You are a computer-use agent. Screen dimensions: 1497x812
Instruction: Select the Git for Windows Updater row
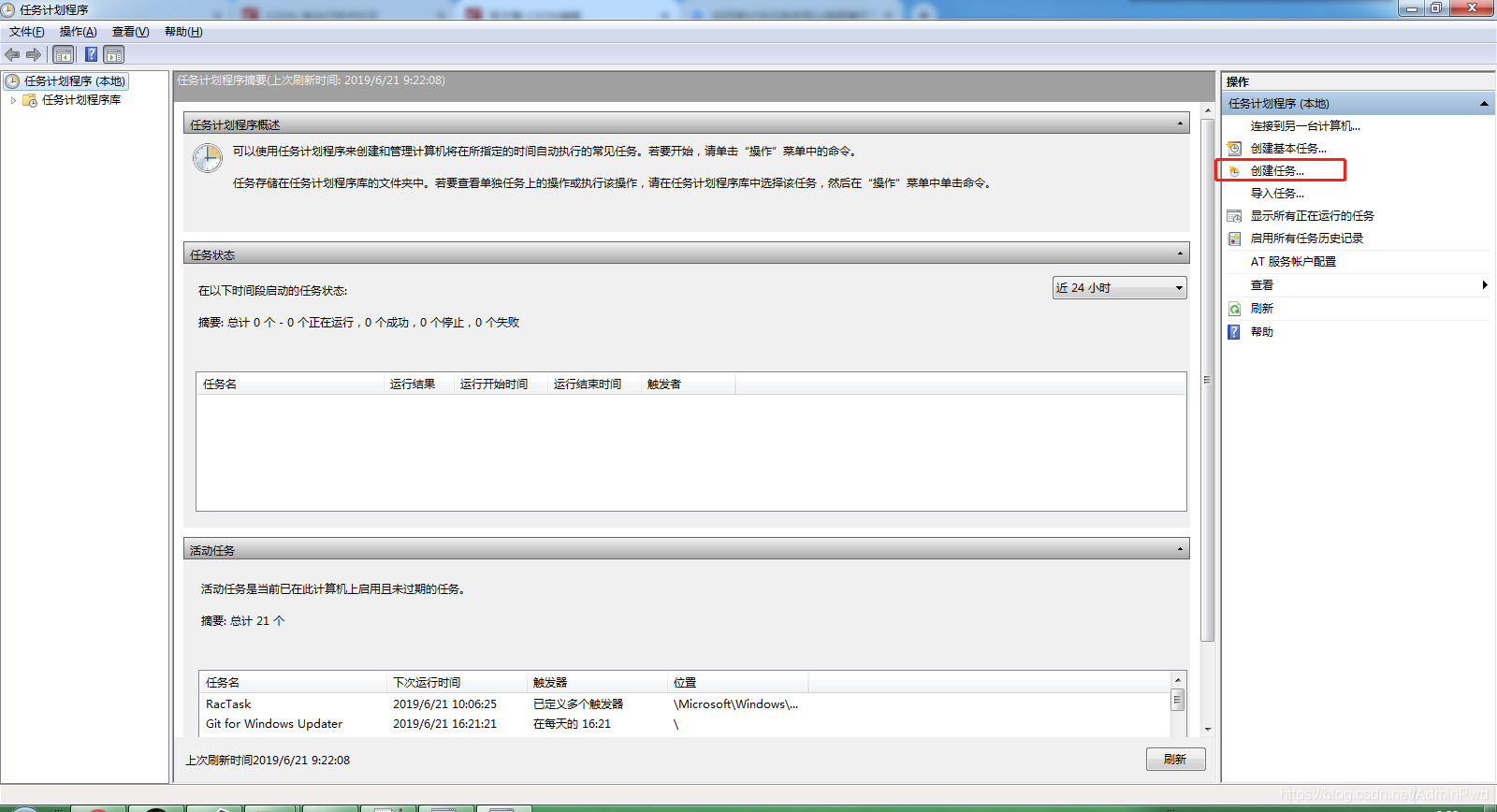tap(684, 724)
